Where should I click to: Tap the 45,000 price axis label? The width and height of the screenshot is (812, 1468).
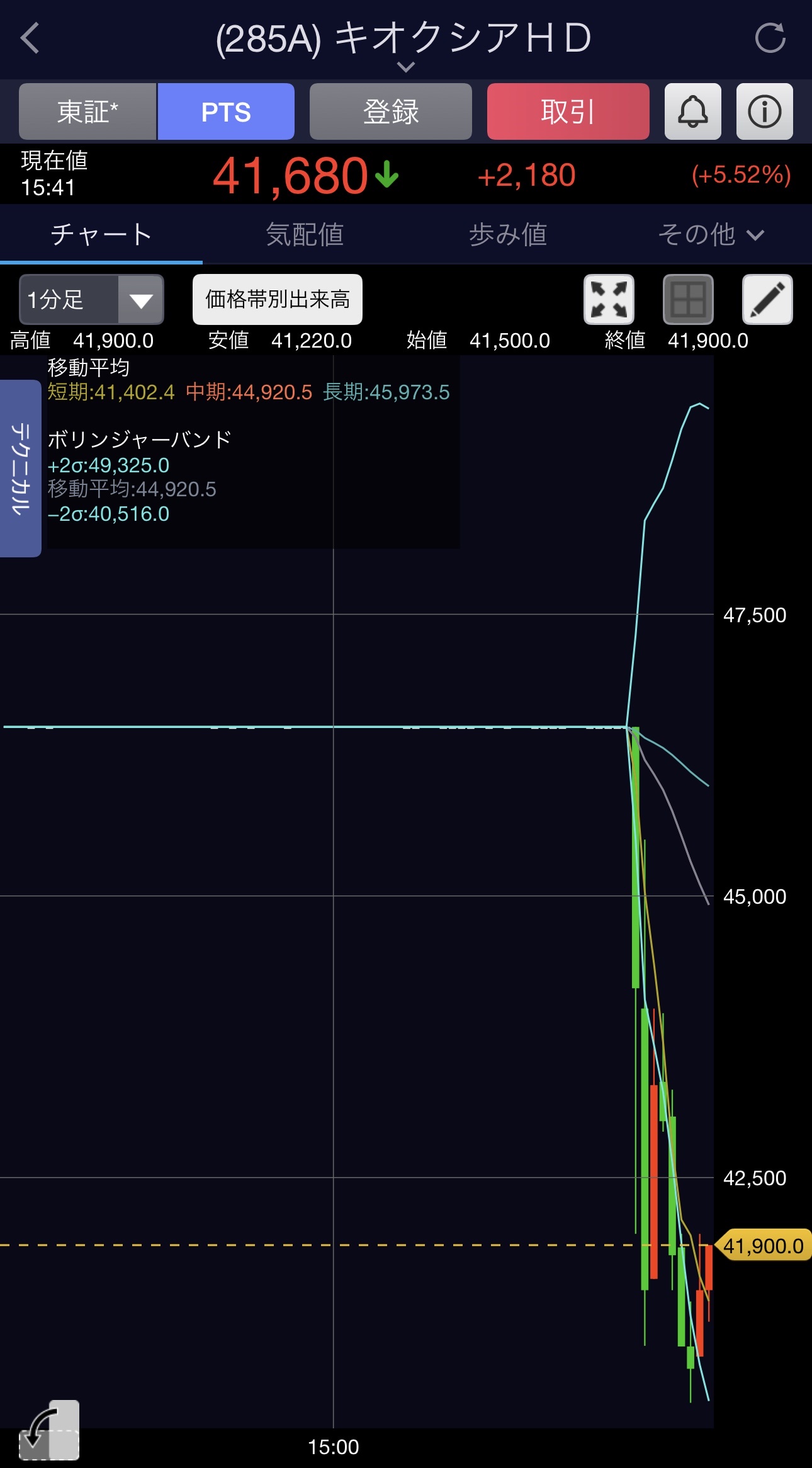click(x=755, y=896)
